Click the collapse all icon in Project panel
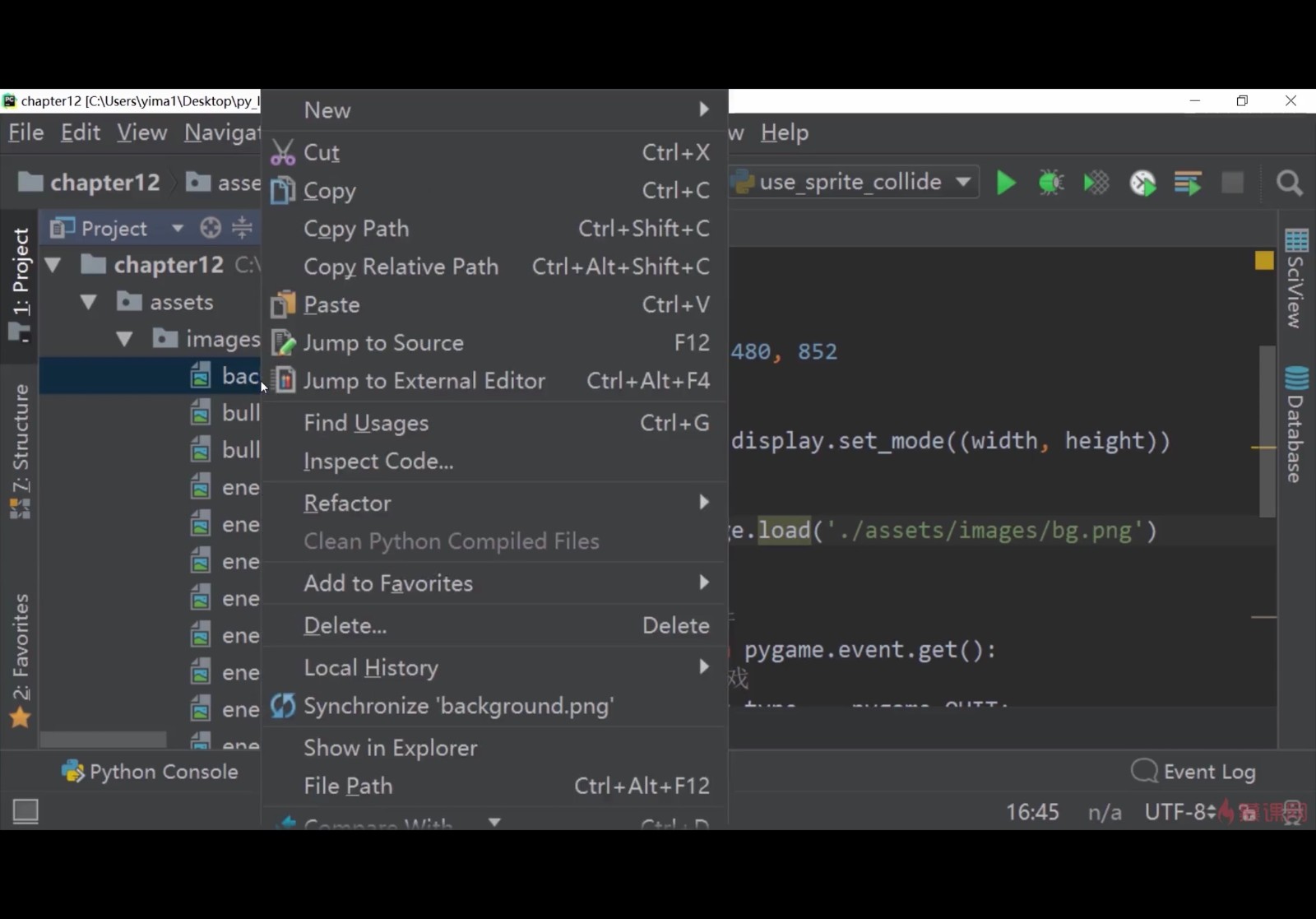The image size is (1316, 919). click(242, 228)
